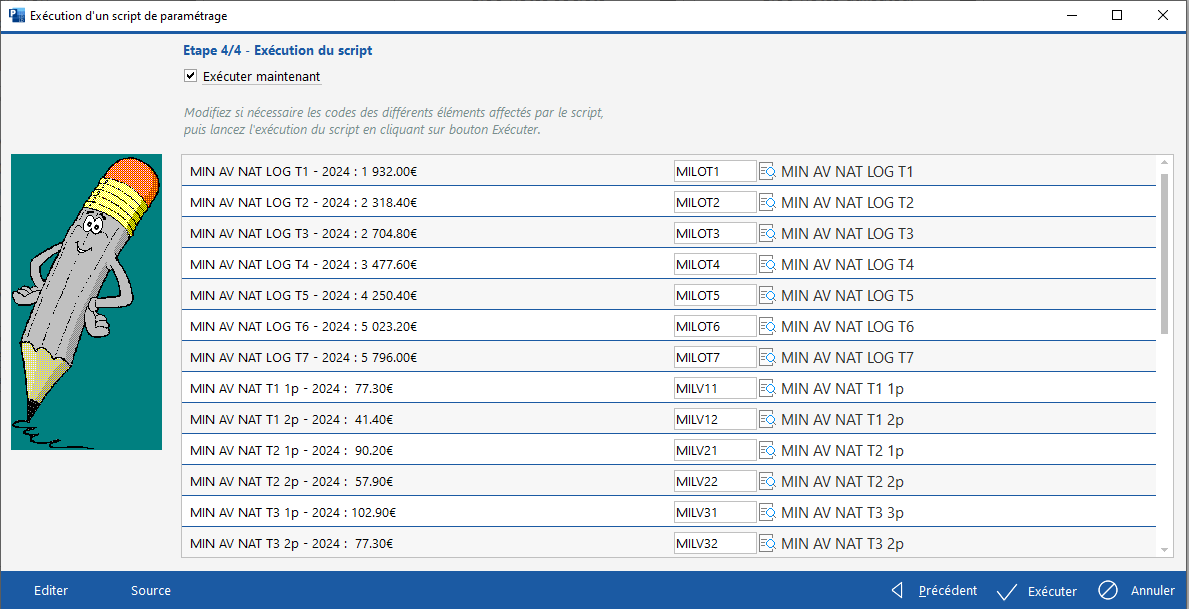The width and height of the screenshot is (1189, 609).
Task: Click the lookup icon next to MILOT1
Action: click(x=767, y=172)
